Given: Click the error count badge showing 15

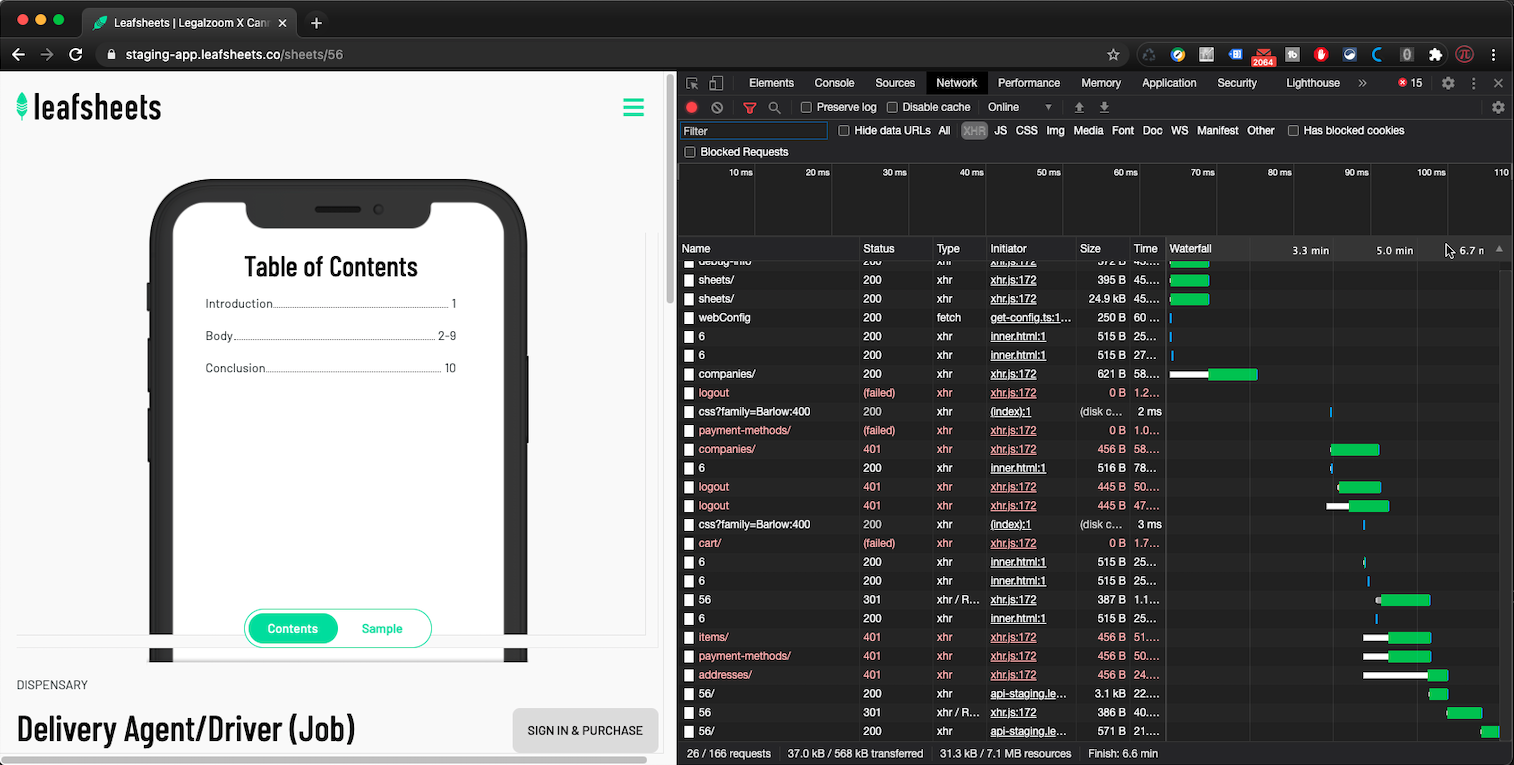Looking at the screenshot, I should click(1410, 83).
